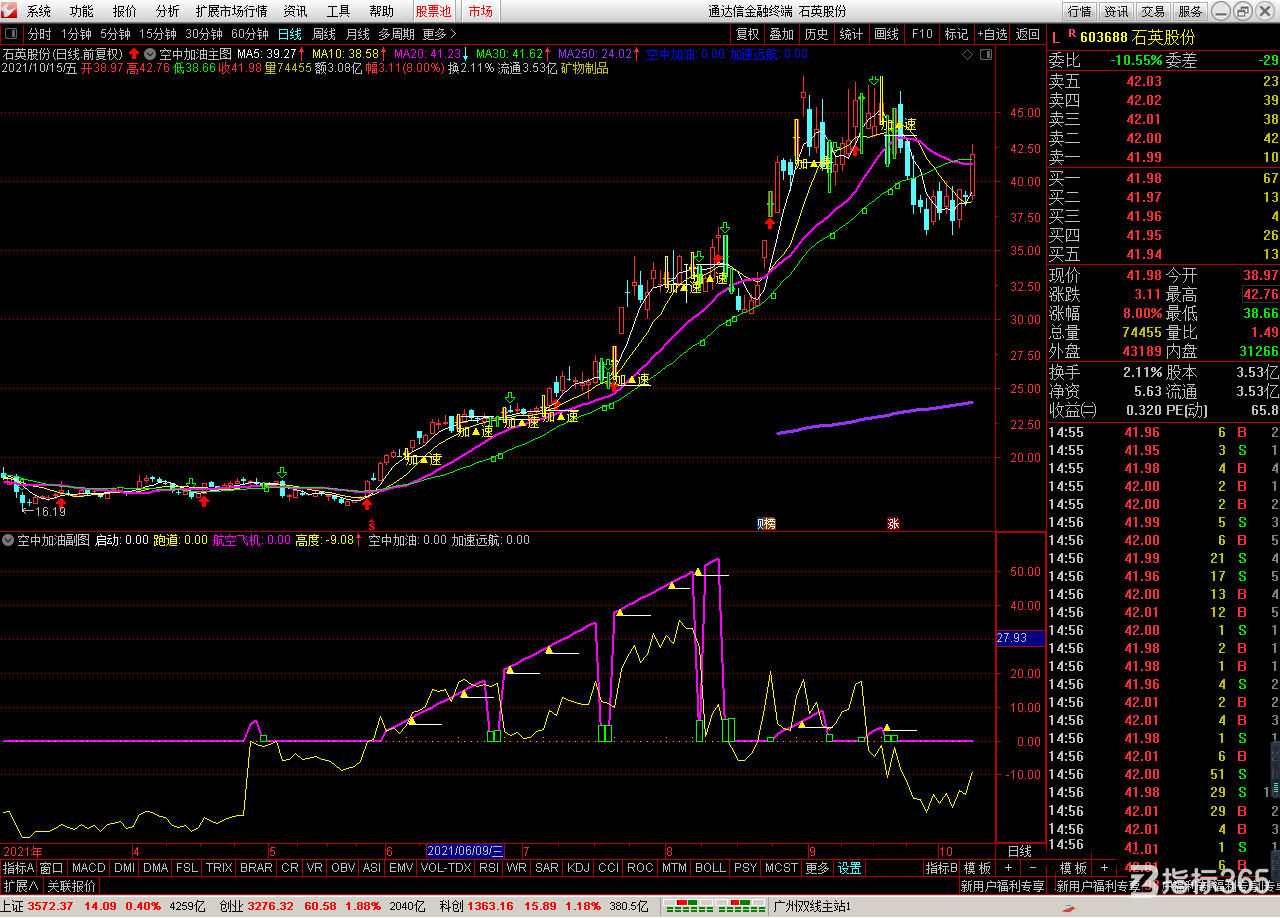Open 系统 menu
Viewport: 1280px width, 918px height.
(x=39, y=11)
